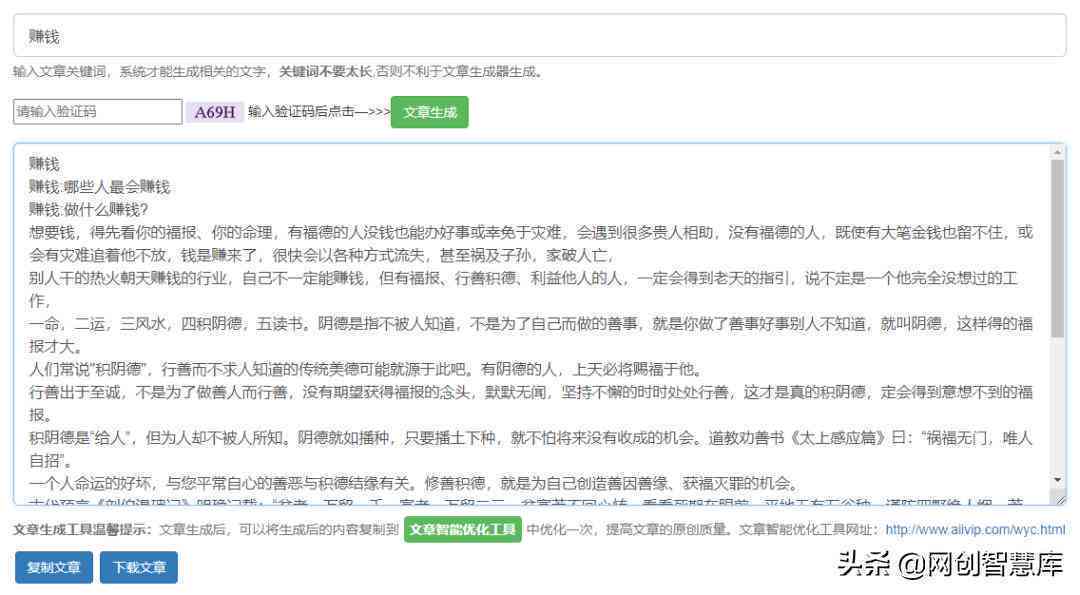This screenshot has height=595, width=1080.
Task: Click the paragraph starting 积阴德是"给人"
Action: pyautogui.click(x=531, y=448)
